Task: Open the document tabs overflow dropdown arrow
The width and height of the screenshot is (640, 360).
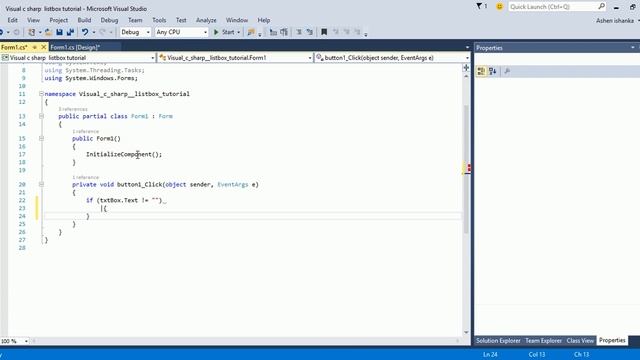Action: tap(467, 47)
